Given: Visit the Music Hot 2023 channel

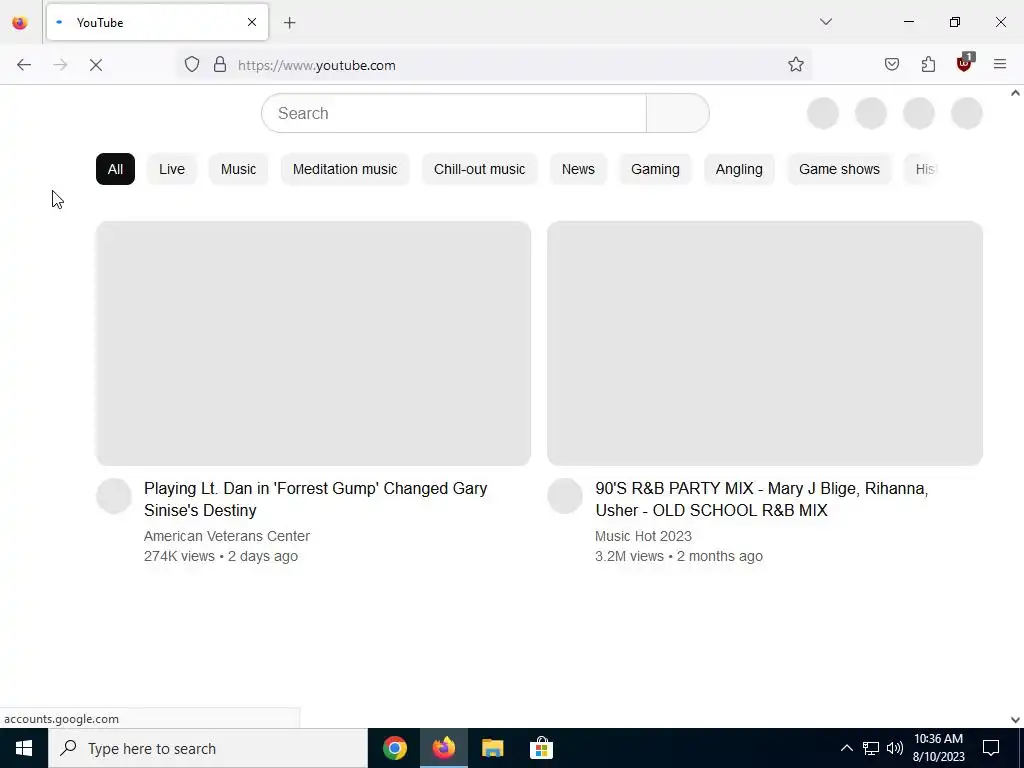Looking at the screenshot, I should point(643,536).
